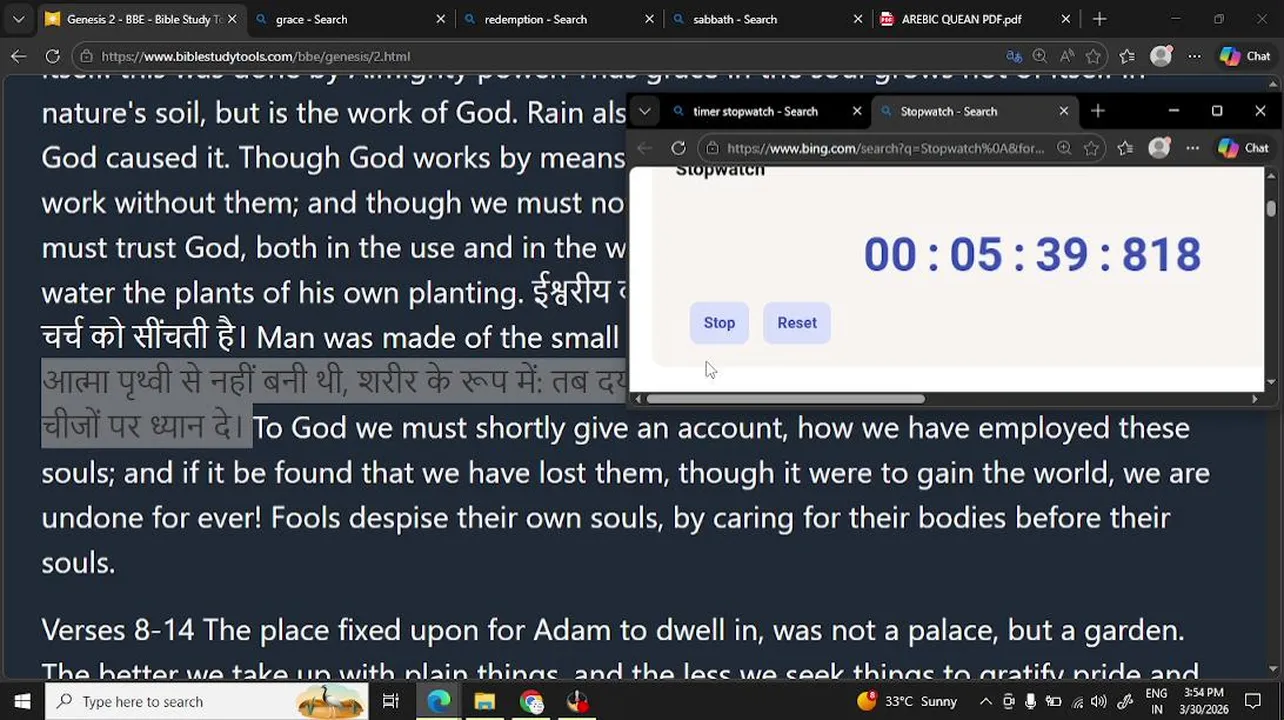Click the biblestudytools.com address bar
Viewport: 1284px width, 720px height.
540,56
